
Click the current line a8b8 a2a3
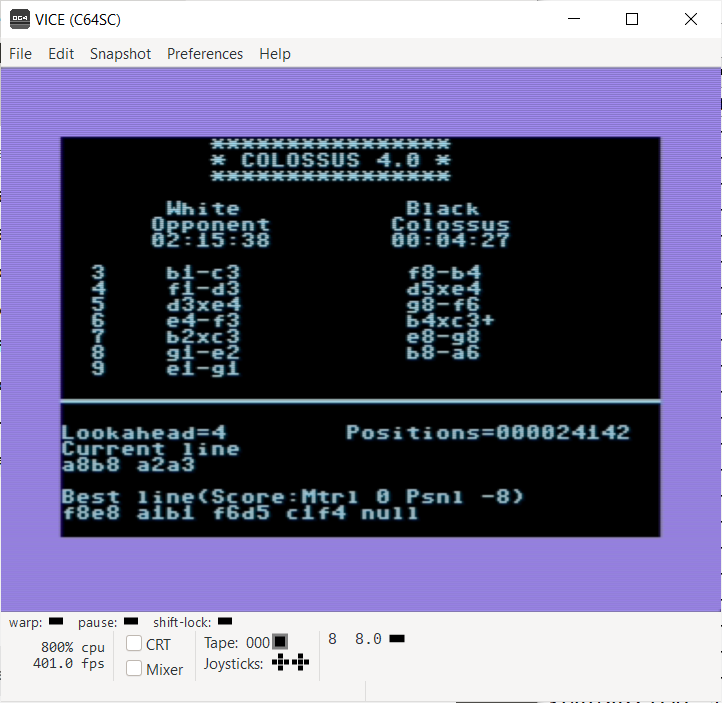pyautogui.click(x=128, y=465)
